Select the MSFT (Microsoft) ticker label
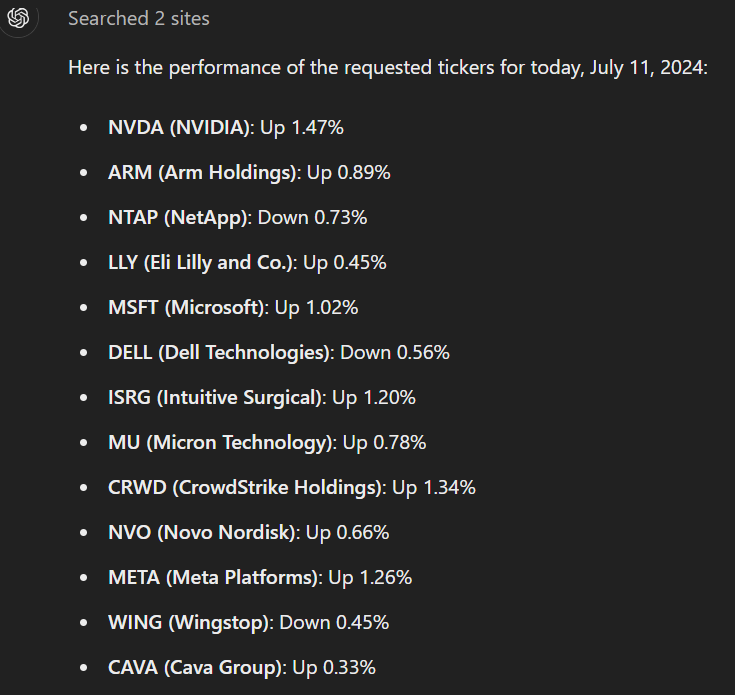The image size is (735, 695). [187, 307]
